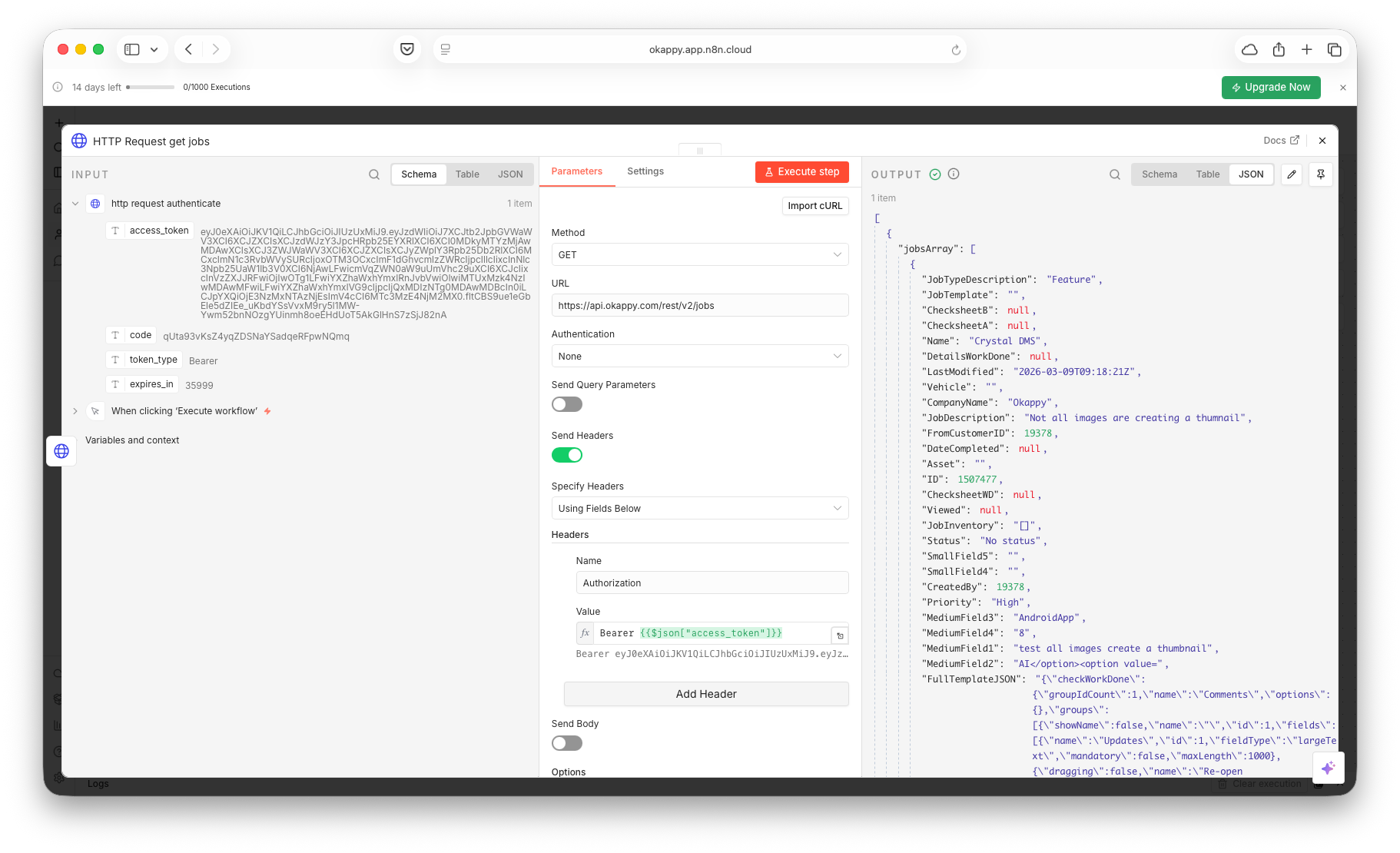This screenshot has width=1400, height=853.
Task: Expand the "When clicking 'Execute workflow'" node
Action: click(x=75, y=411)
